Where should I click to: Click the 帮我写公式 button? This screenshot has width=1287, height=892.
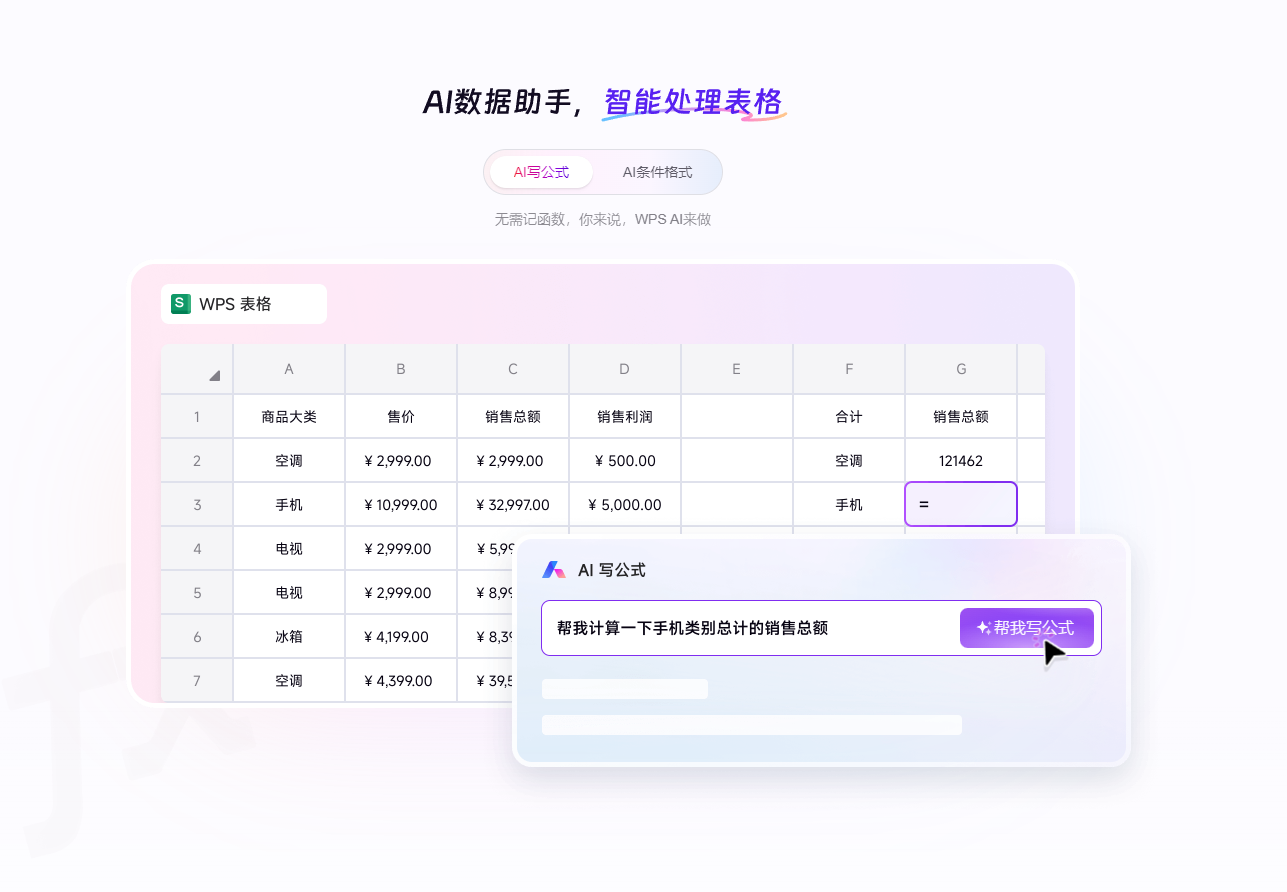(1026, 628)
